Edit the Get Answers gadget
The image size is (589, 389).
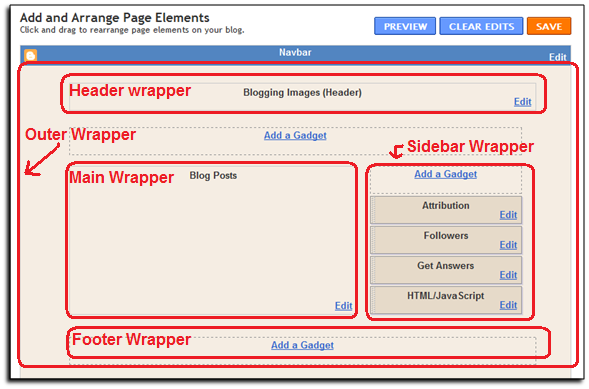[x=508, y=275]
